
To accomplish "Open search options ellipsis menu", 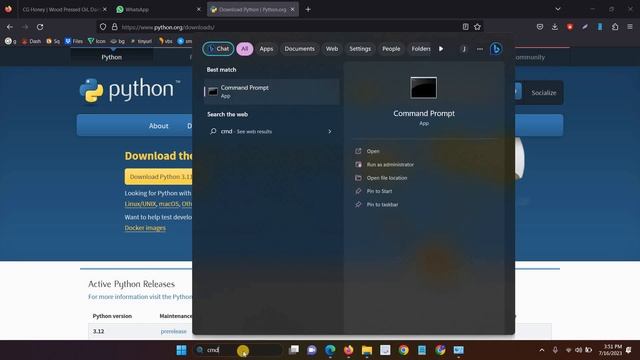I will (480, 49).
